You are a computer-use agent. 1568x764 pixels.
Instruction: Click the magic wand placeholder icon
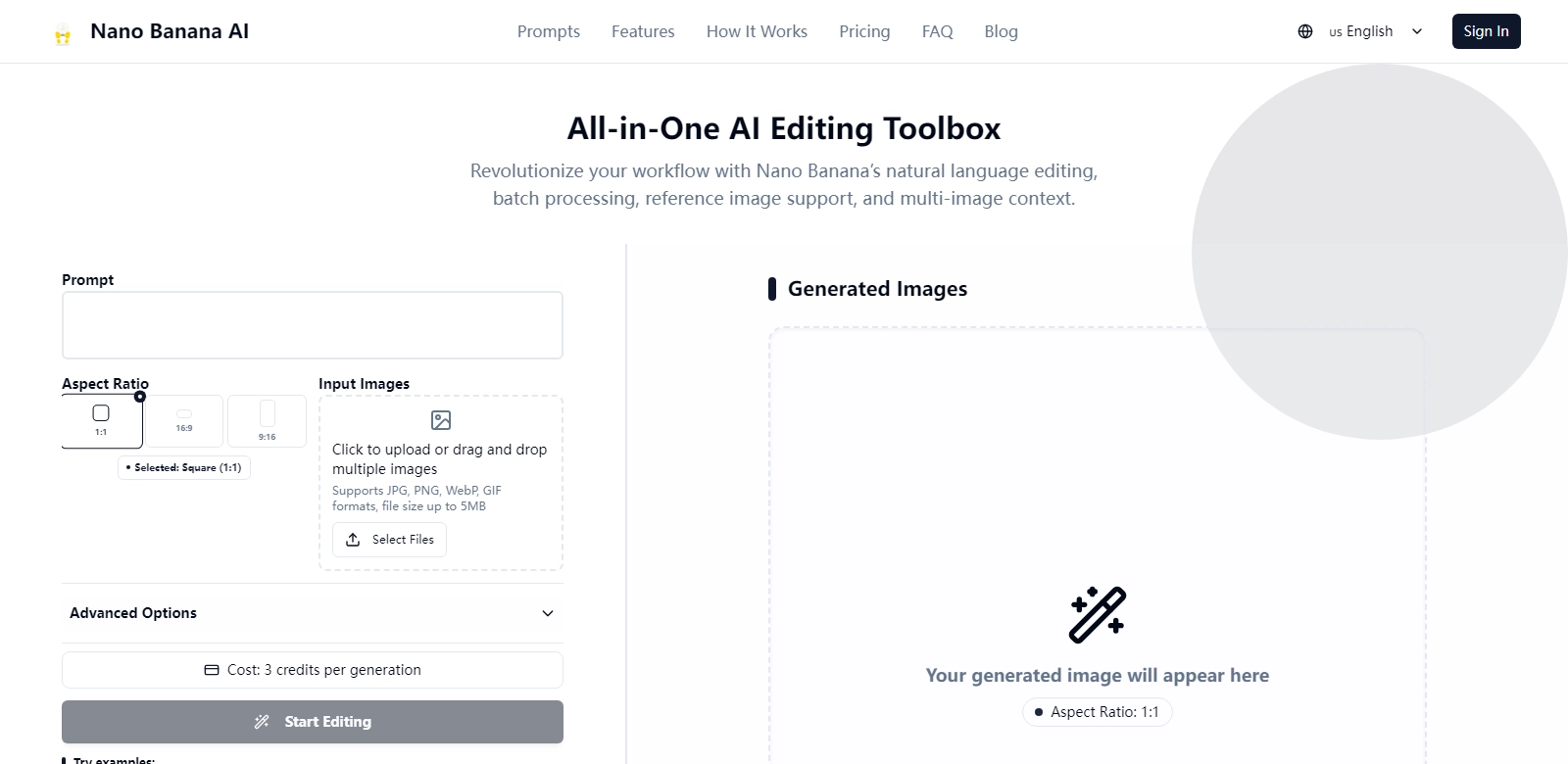coord(1097,615)
